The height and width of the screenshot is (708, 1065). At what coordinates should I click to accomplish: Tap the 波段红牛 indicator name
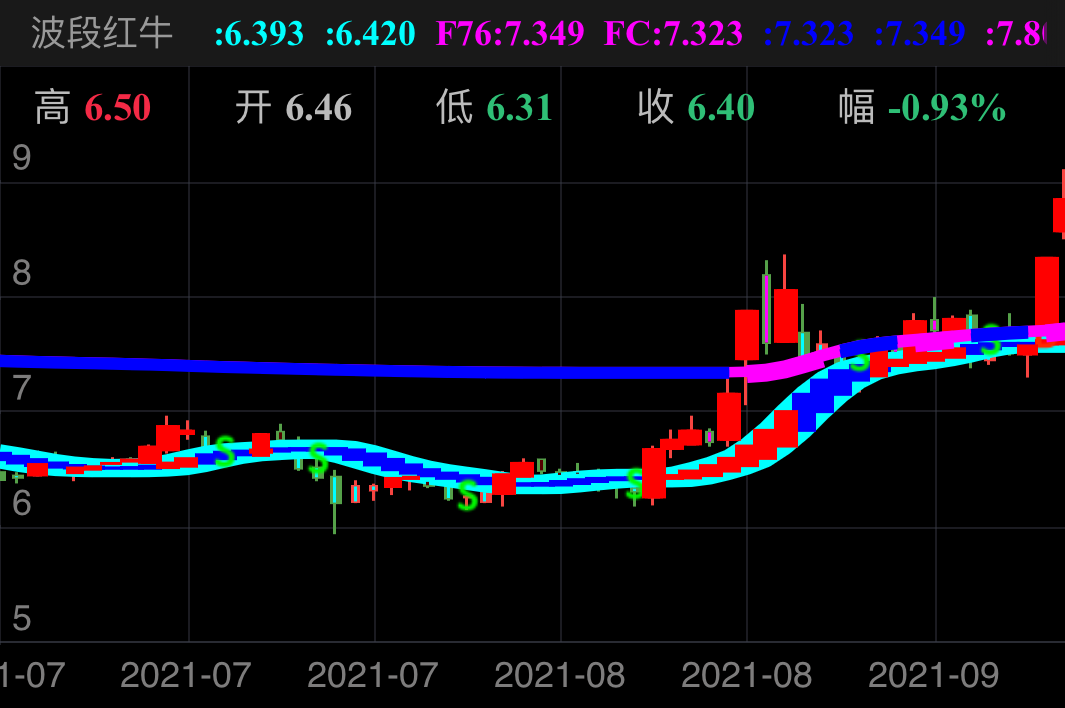(x=102, y=33)
